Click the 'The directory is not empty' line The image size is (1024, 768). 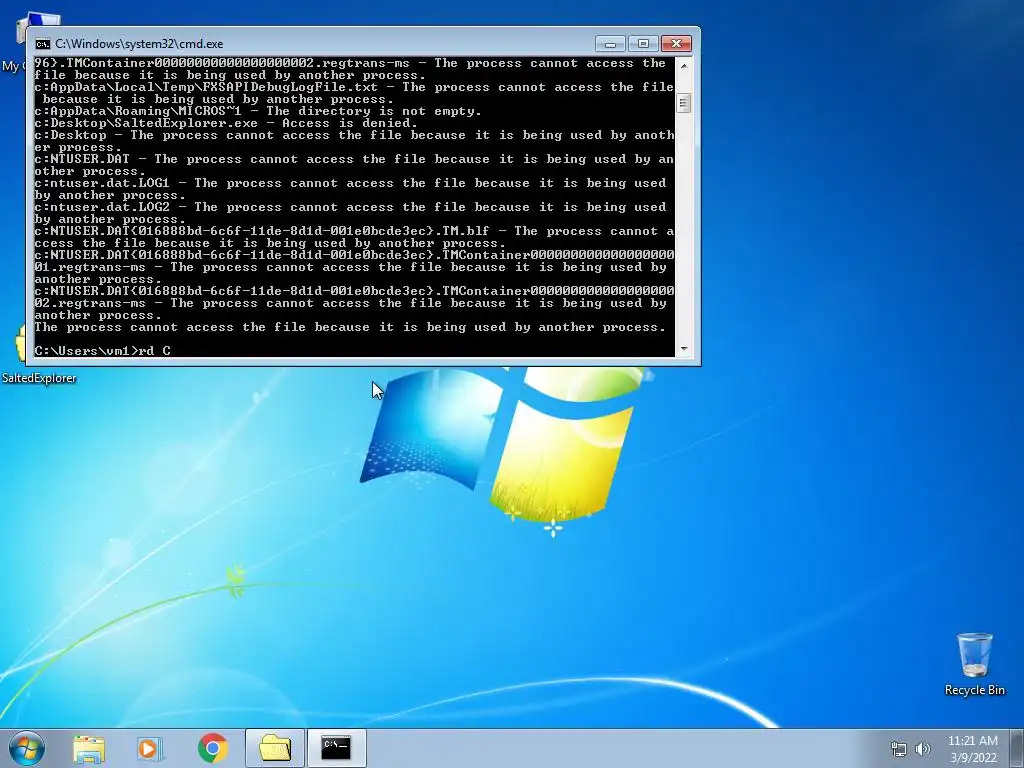coord(258,111)
